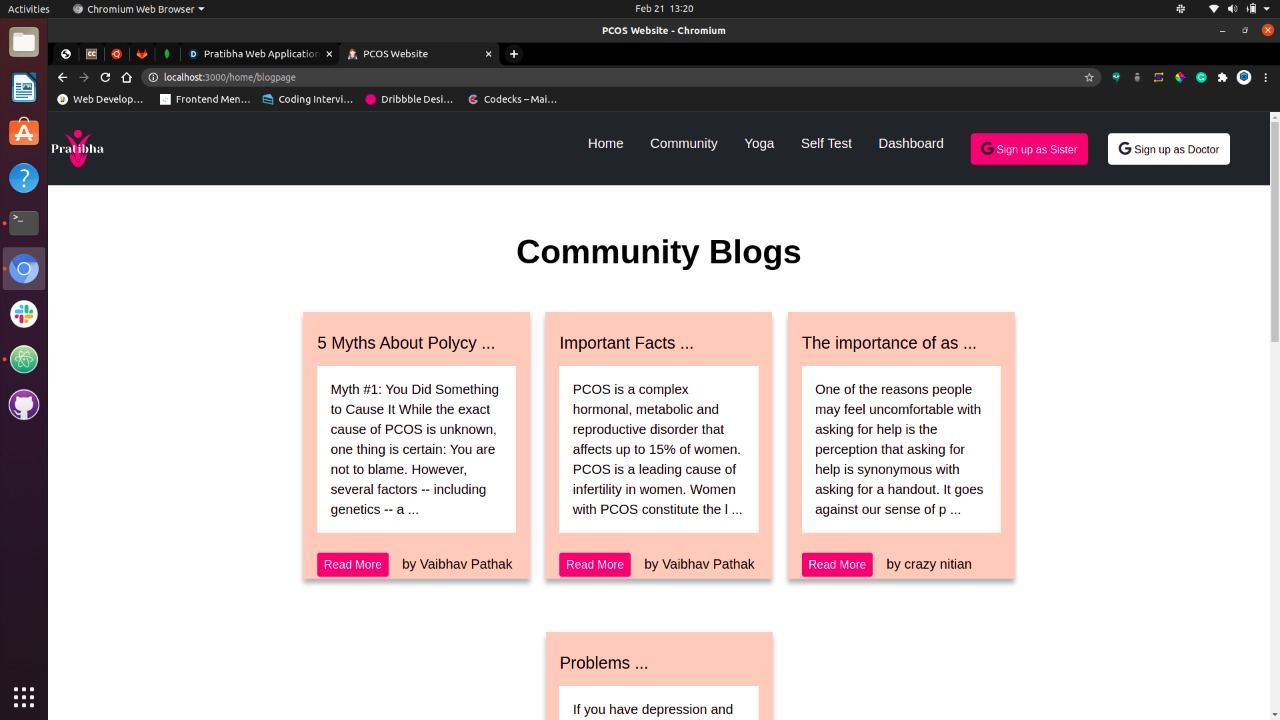Click the address bar URL field

[x=620, y=77]
